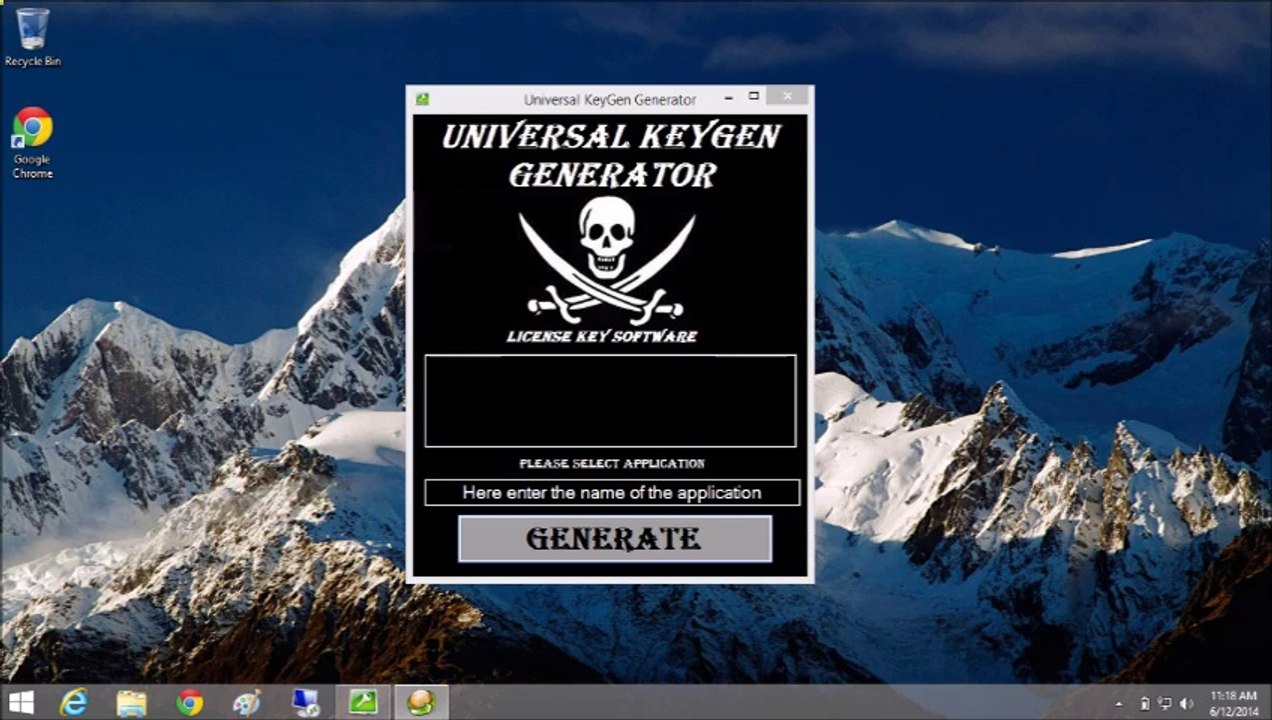Viewport: 1272px width, 720px height.
Task: Open the volume speaker tray icon
Action: click(x=1186, y=704)
